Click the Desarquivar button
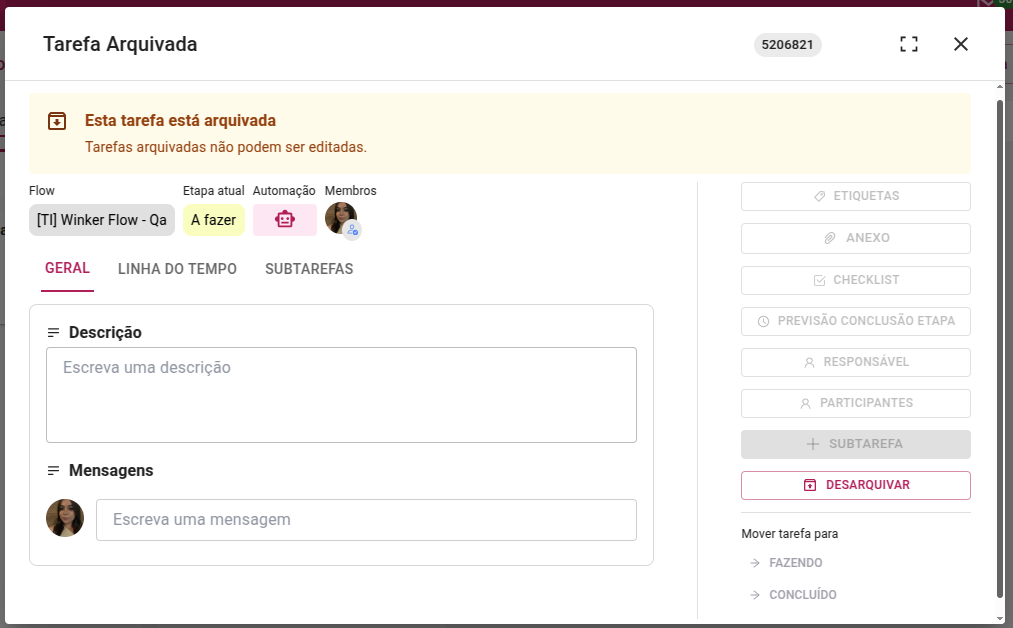The width and height of the screenshot is (1013, 628). point(855,485)
